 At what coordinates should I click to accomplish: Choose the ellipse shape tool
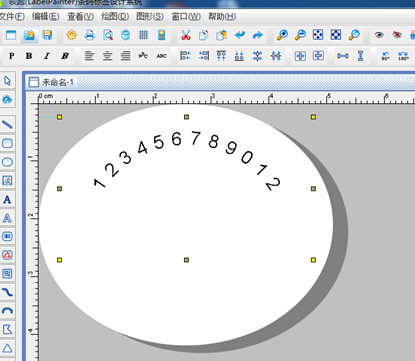tap(7, 162)
